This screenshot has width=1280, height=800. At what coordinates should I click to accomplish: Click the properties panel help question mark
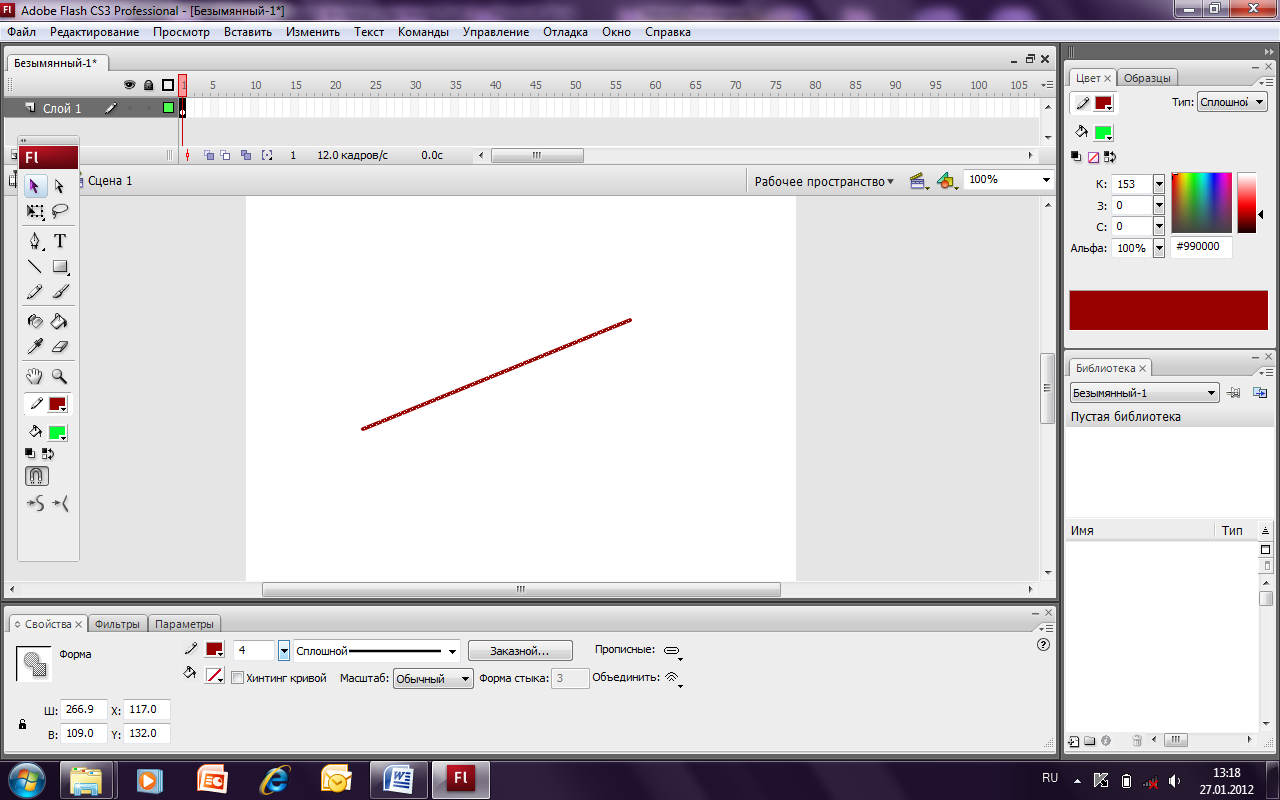1044,646
